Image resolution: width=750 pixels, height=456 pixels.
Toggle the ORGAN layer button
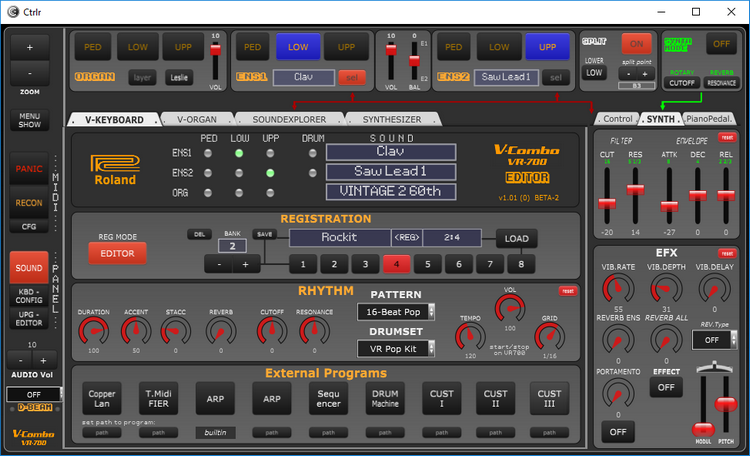142,78
